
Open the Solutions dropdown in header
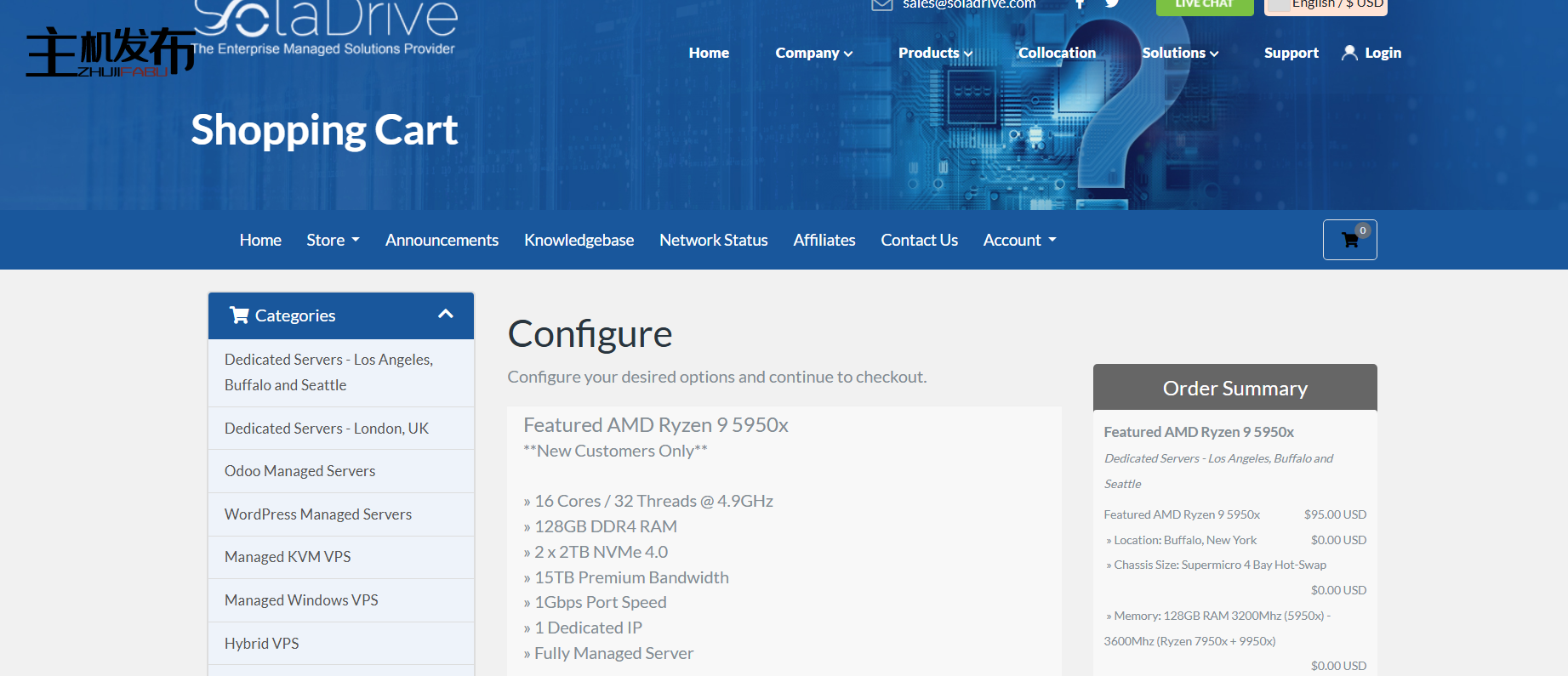point(1180,53)
